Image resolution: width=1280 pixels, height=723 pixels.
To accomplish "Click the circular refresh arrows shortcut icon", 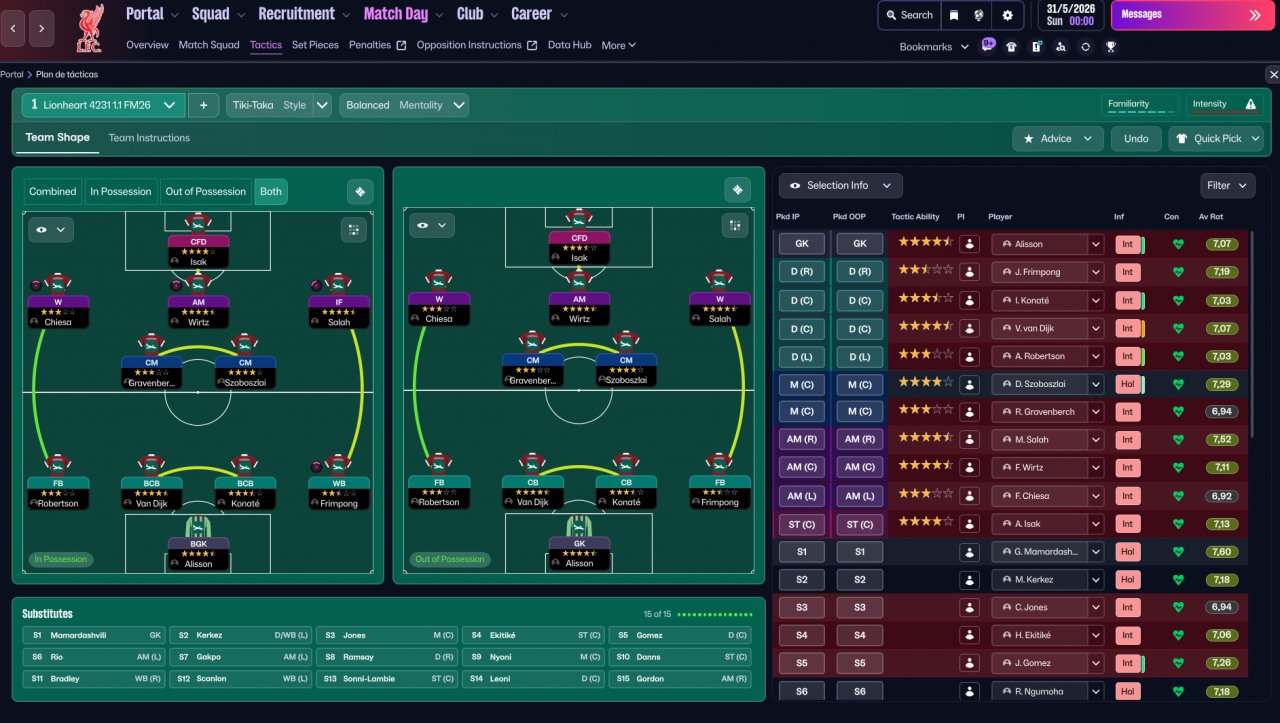I will point(1086,46).
